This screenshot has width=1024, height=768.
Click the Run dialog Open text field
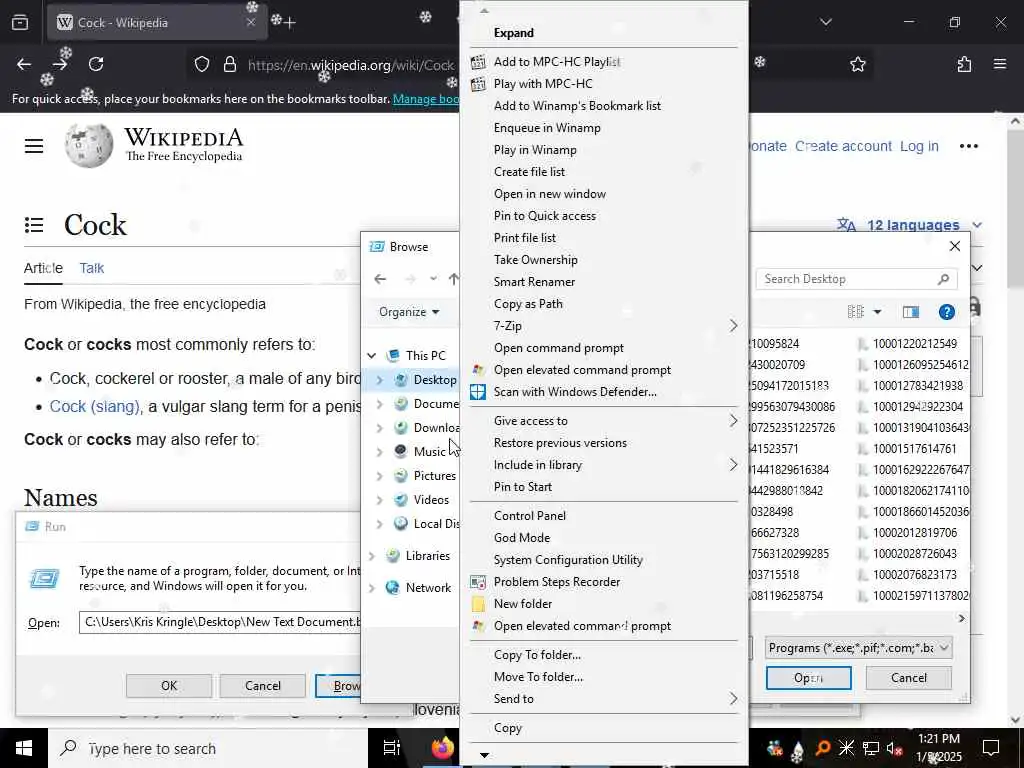[x=219, y=622]
